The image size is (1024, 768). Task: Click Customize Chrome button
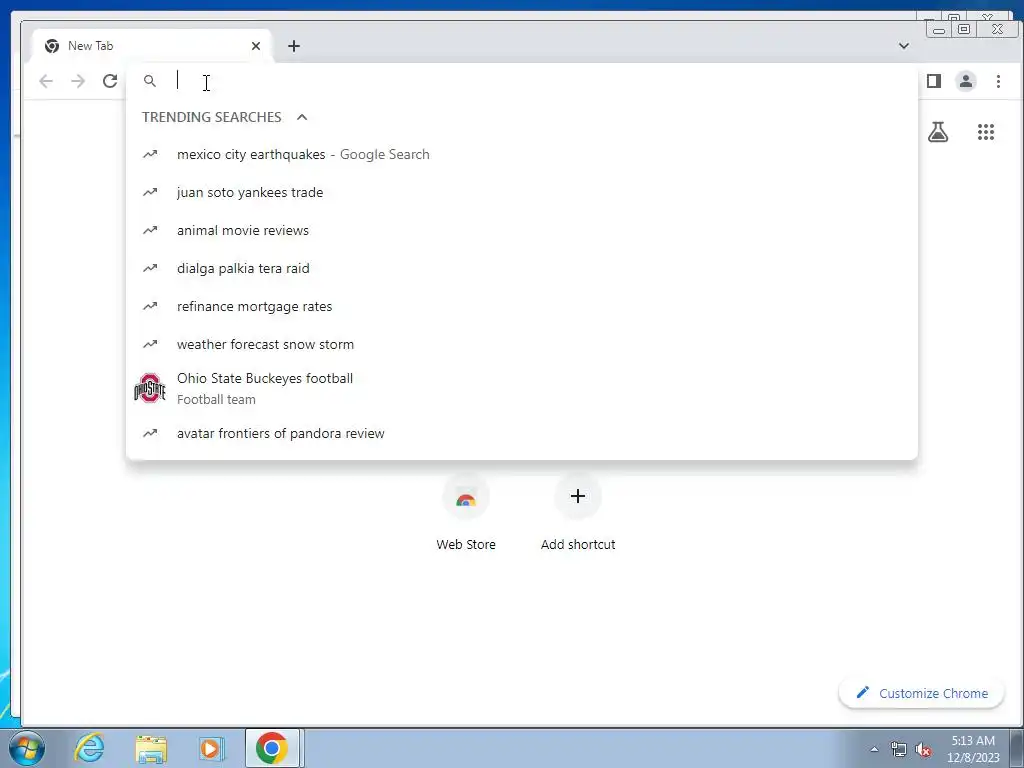(921, 694)
